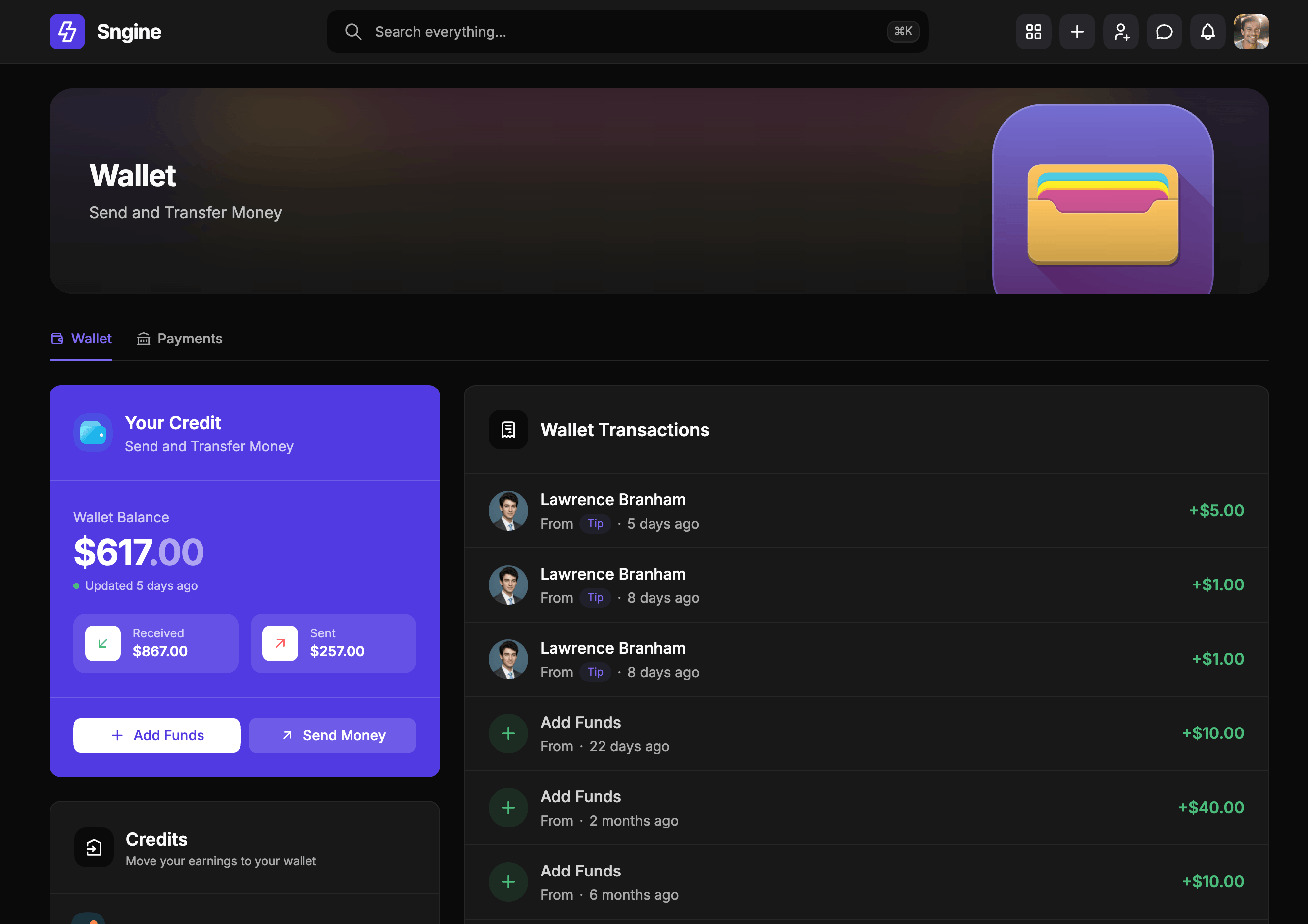This screenshot has height=924, width=1308.
Task: Open the messages chat bubble icon
Action: click(1164, 32)
